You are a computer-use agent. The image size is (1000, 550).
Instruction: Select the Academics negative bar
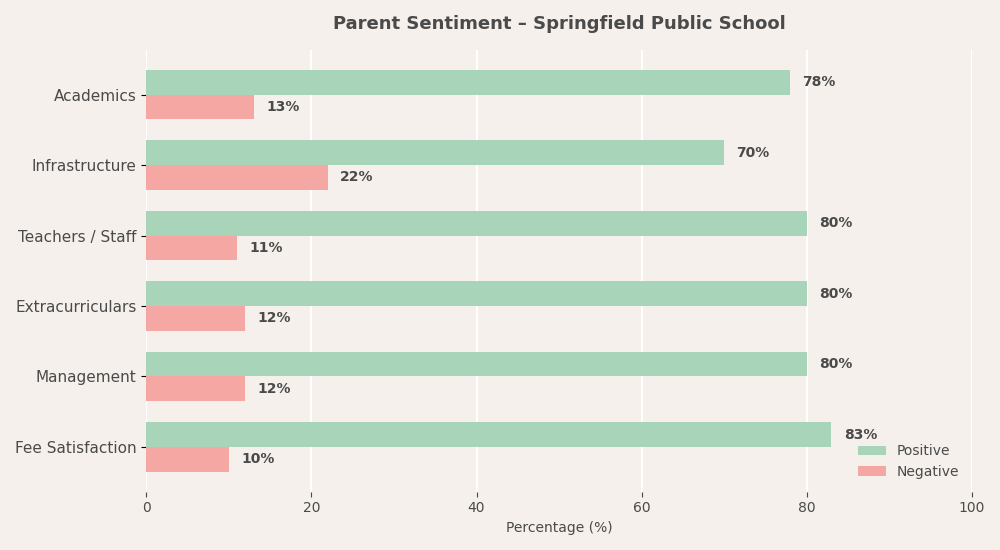pyautogui.click(x=200, y=107)
